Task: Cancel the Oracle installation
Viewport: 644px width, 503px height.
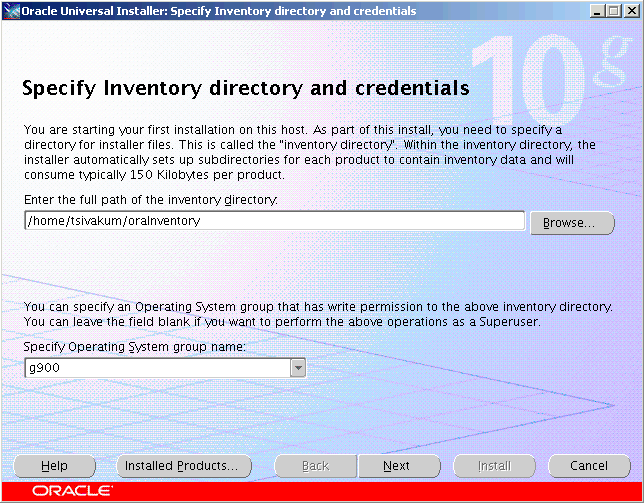Action: (x=589, y=466)
